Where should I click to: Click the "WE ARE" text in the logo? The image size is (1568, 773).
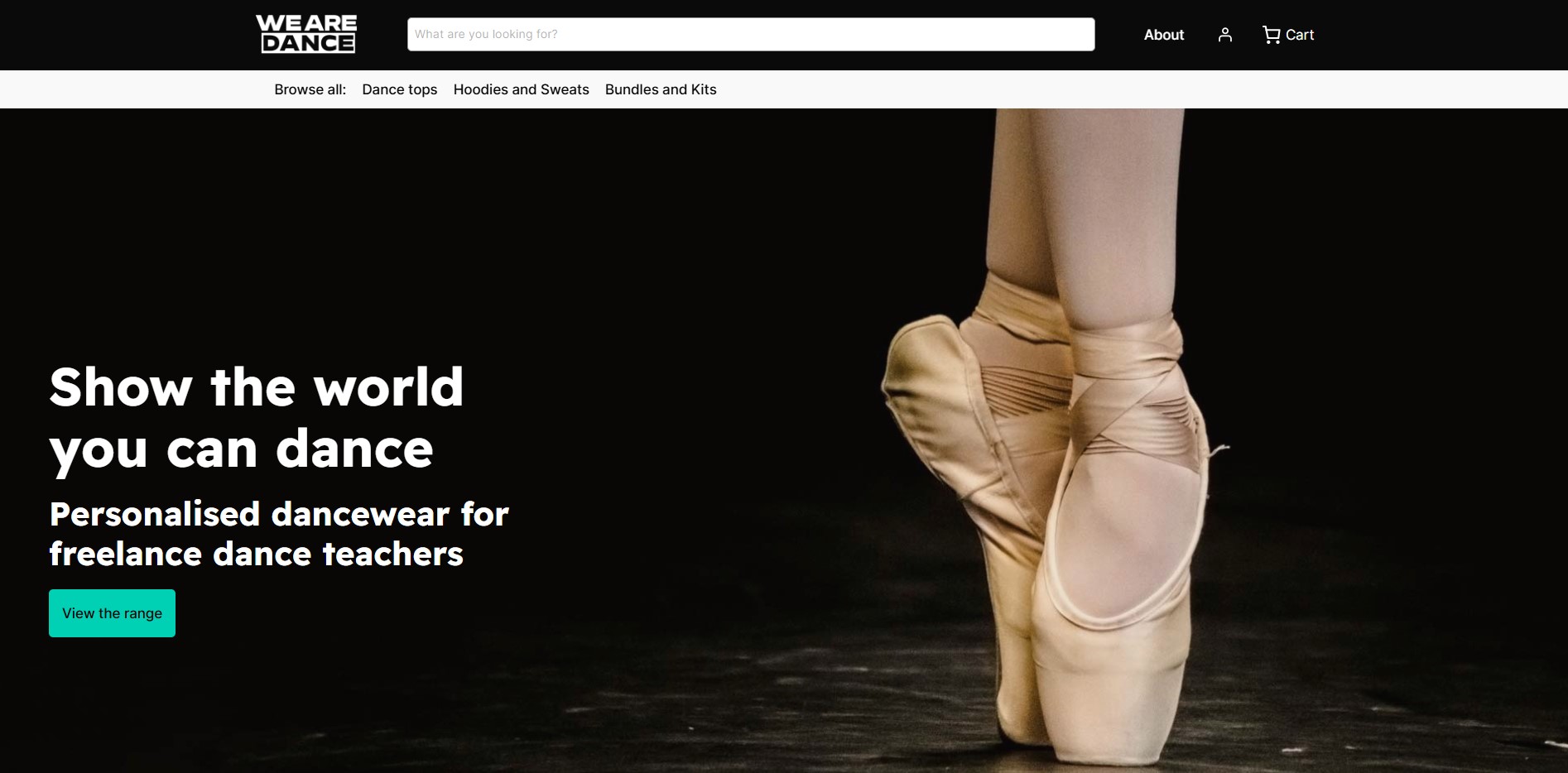(306, 23)
